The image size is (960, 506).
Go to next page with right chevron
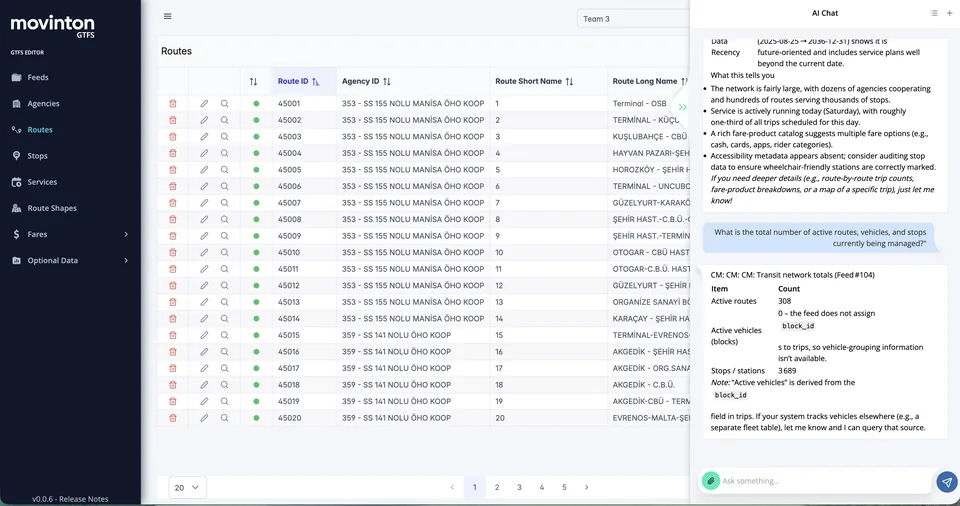587,488
